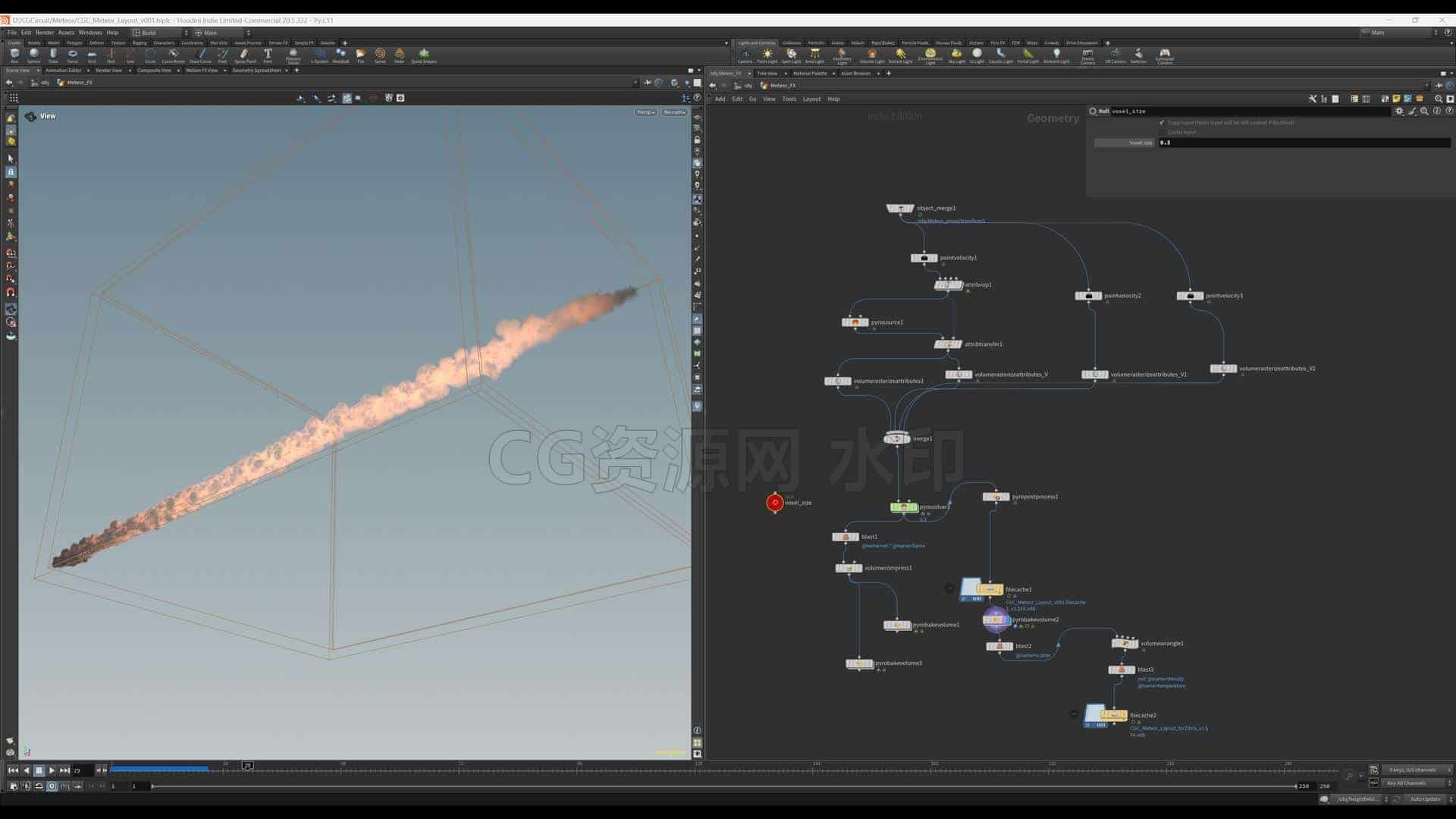The height and width of the screenshot is (819, 1456).
Task: Select the Spot Light shelf tool
Action: pos(791,55)
